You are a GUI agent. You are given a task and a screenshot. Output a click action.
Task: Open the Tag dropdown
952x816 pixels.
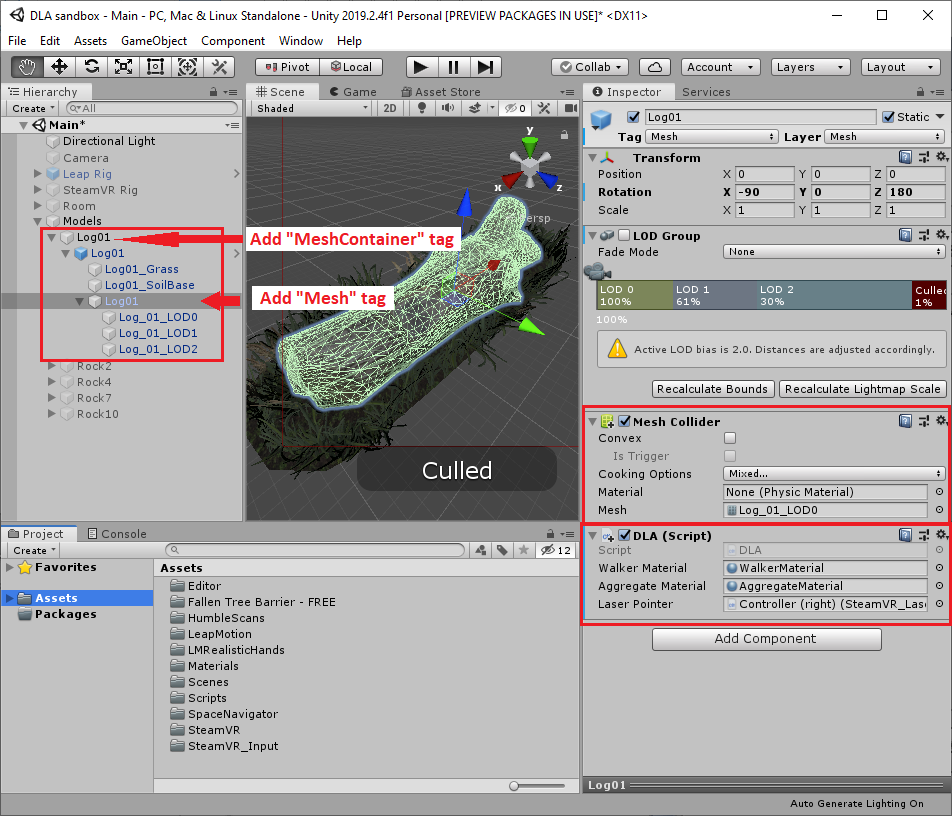click(x=712, y=137)
